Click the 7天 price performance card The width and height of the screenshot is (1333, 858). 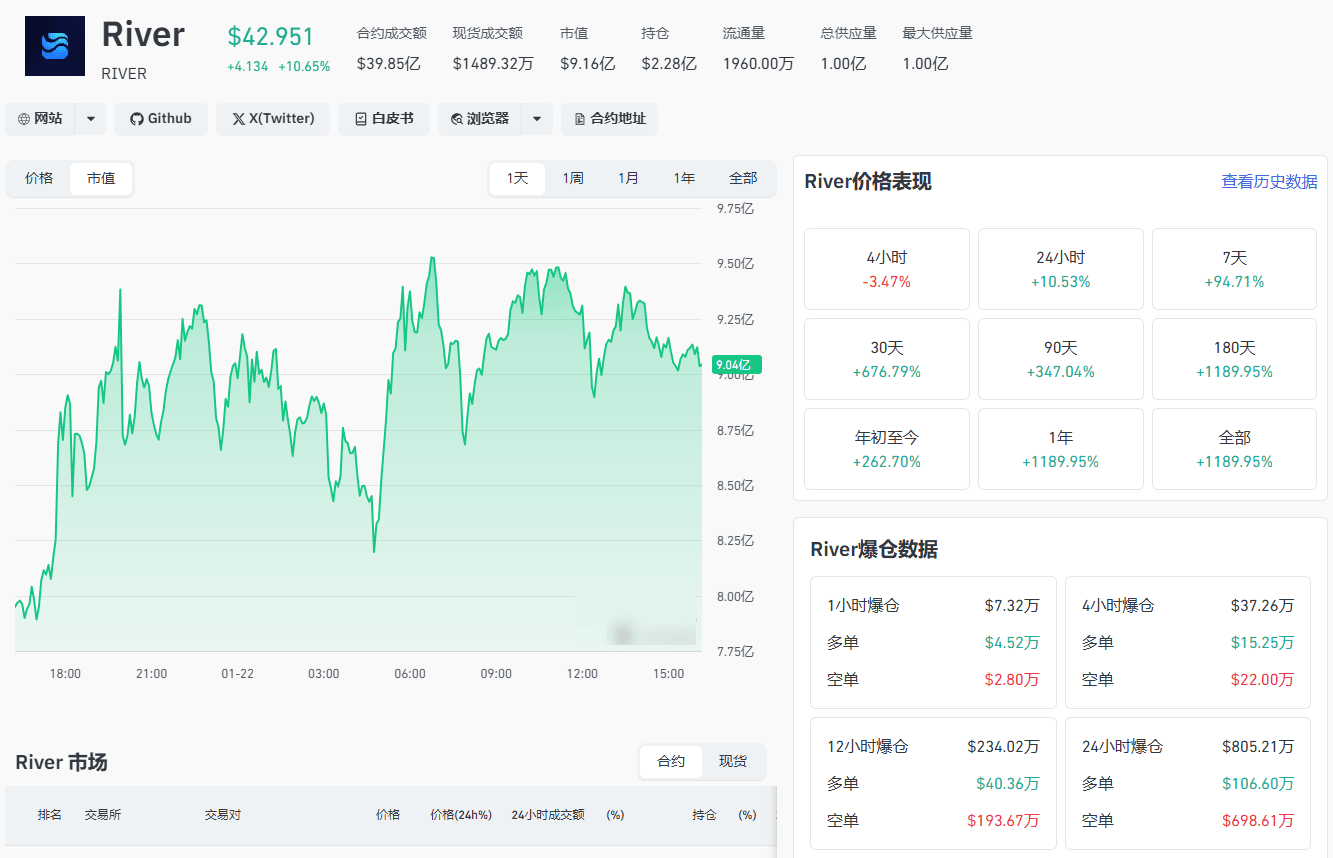[x=1234, y=269]
